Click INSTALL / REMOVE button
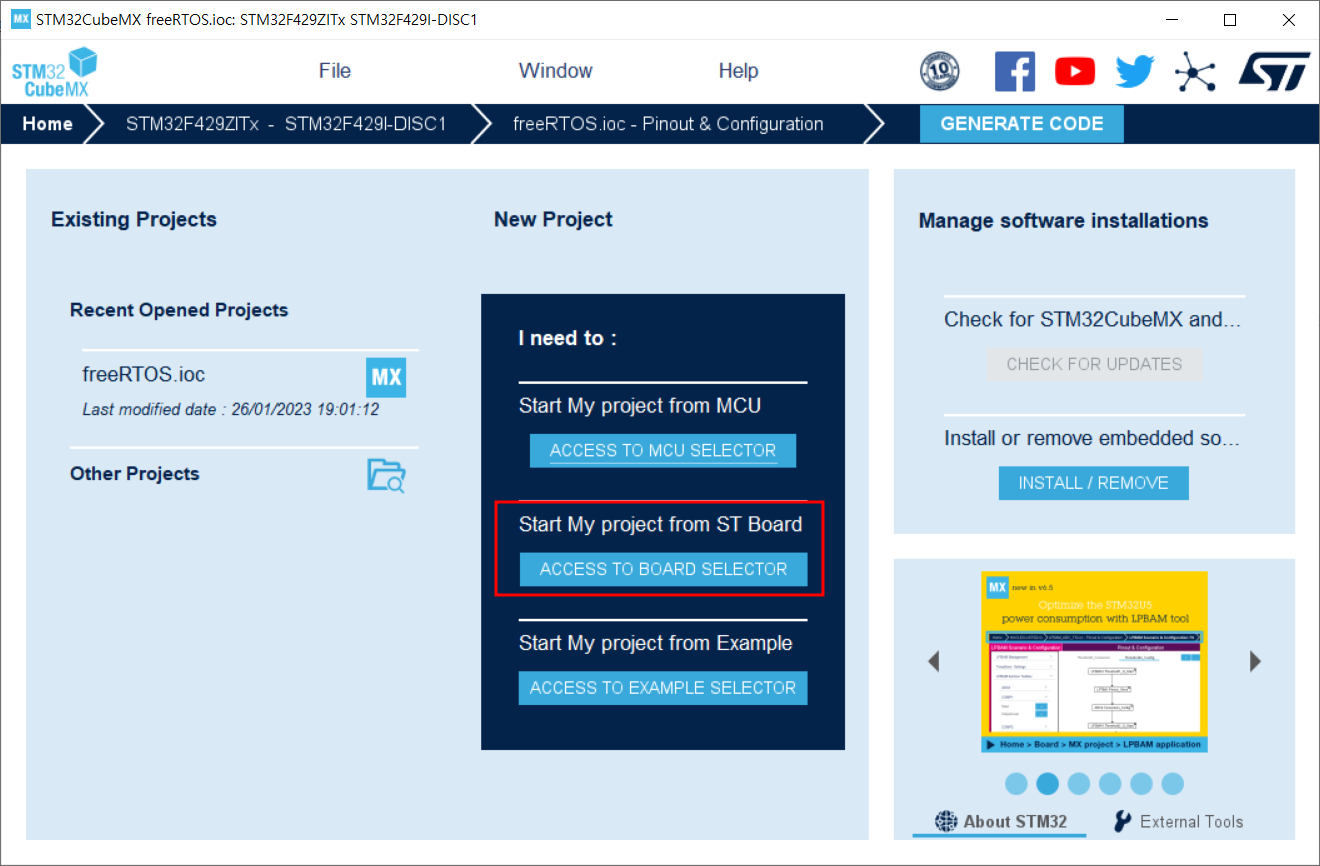This screenshot has height=866, width=1320. tap(1093, 483)
